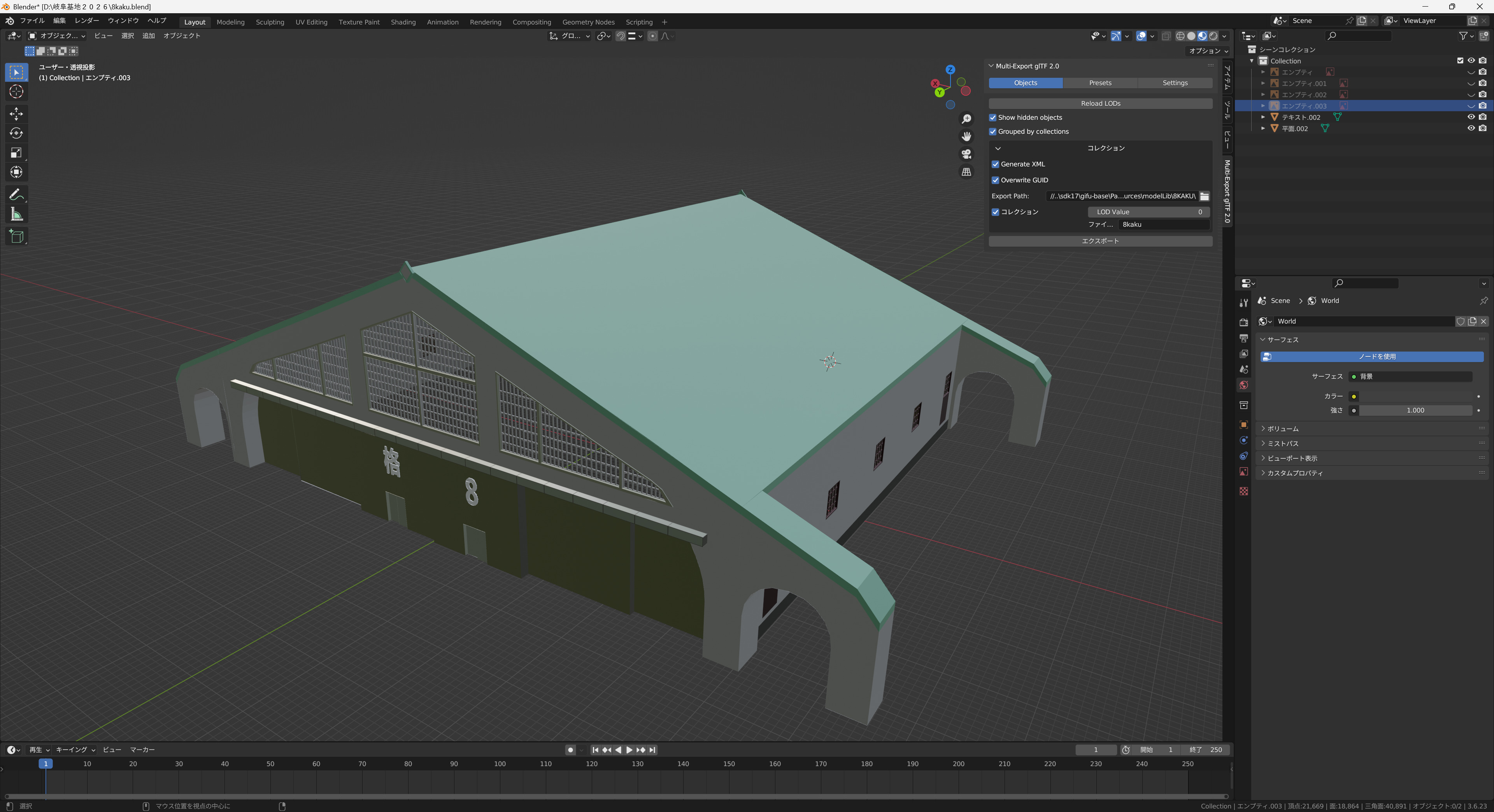Pick the Measure ruler tool

click(16, 214)
